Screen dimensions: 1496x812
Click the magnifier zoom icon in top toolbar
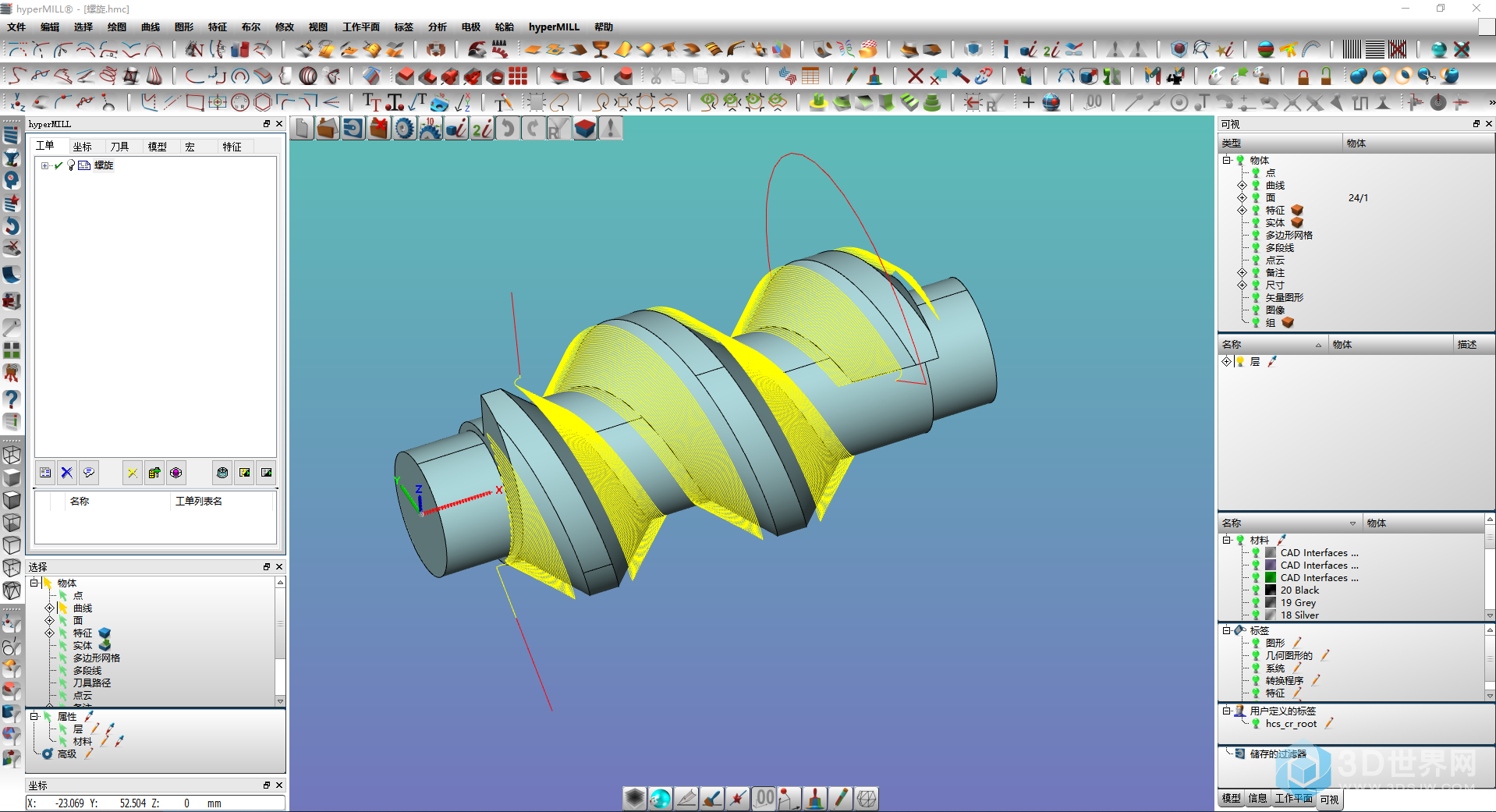click(x=1202, y=50)
